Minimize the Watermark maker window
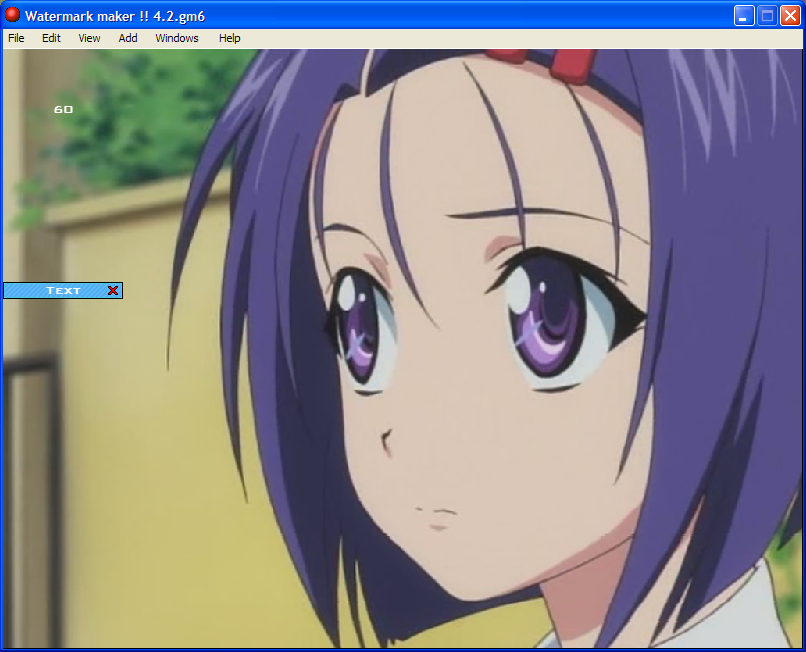Screen dimensions: 806x652 [x=743, y=16]
